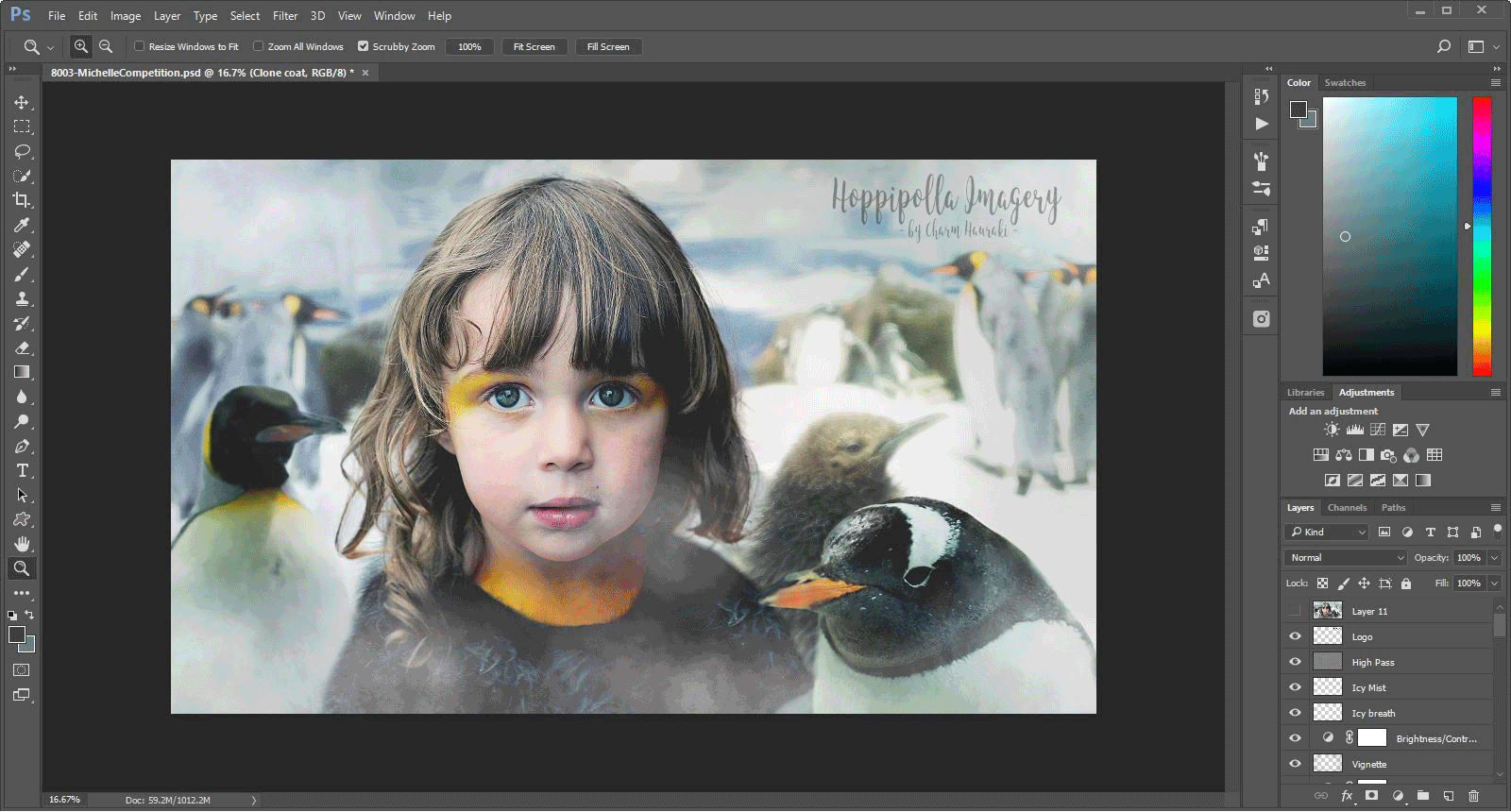Hide the Icy Mist layer

click(1295, 687)
